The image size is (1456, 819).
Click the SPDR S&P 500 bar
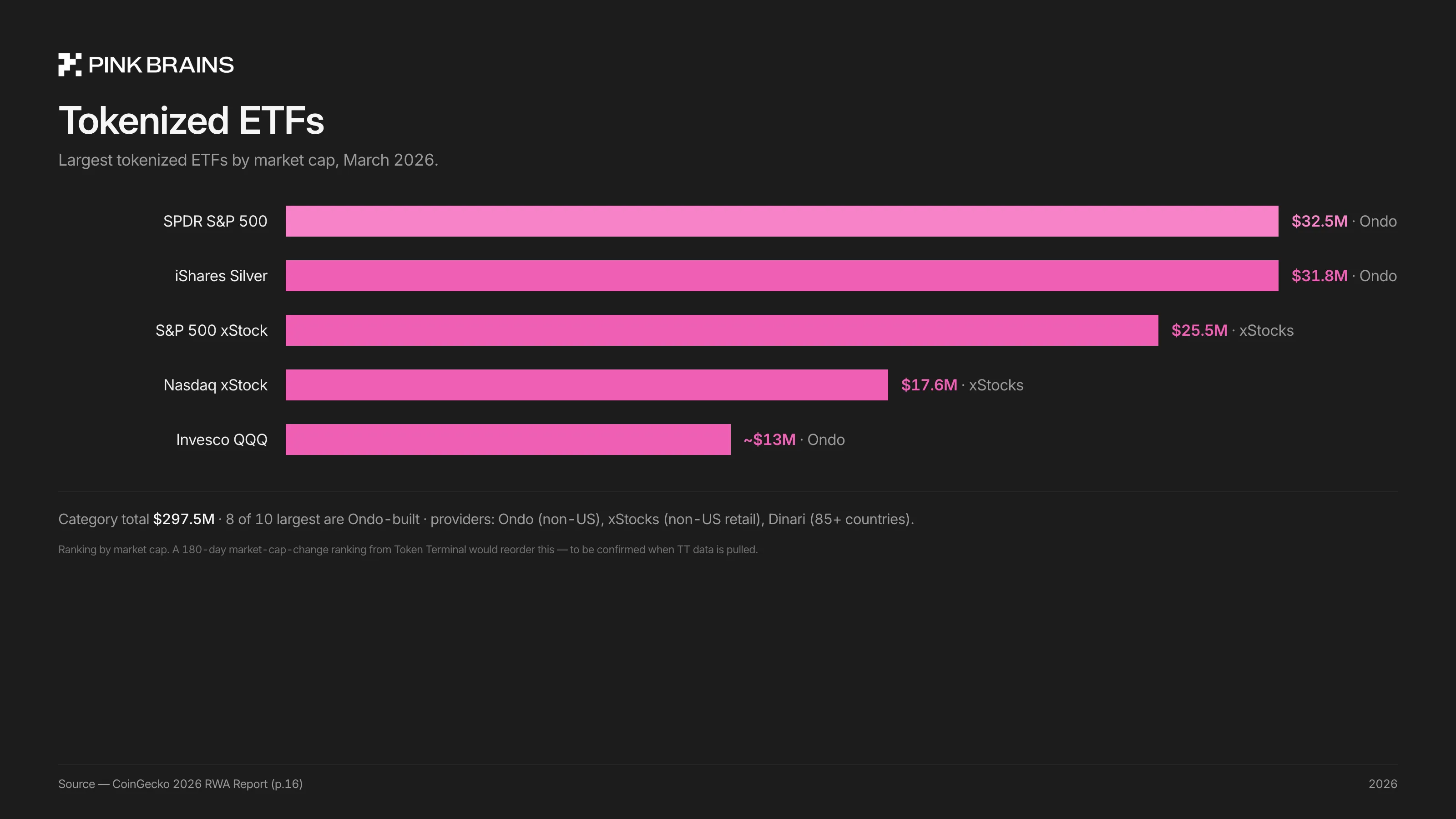782,221
